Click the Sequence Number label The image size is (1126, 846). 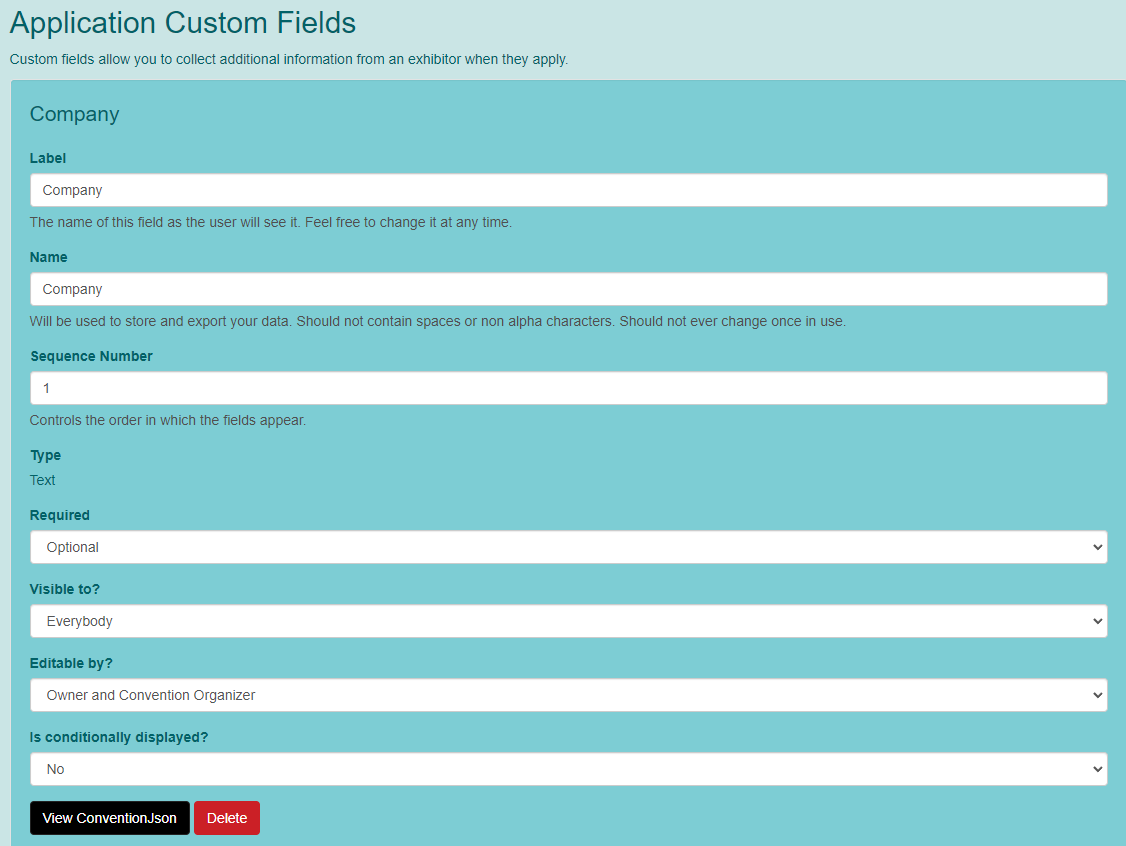(91, 356)
